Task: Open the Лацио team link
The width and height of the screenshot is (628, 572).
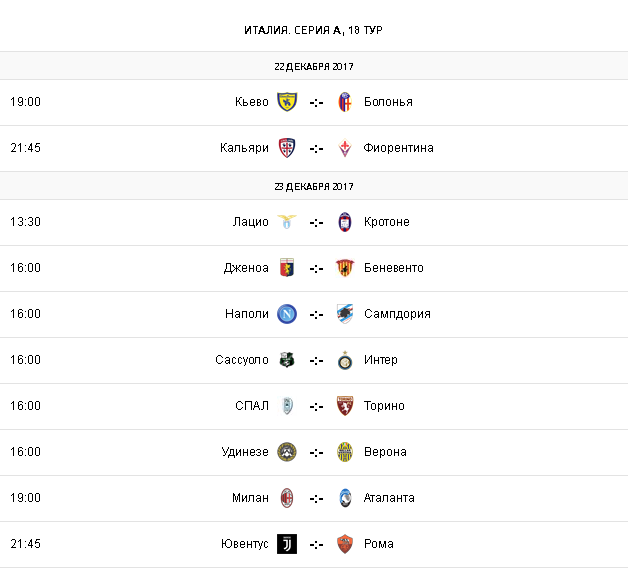Action: click(251, 221)
